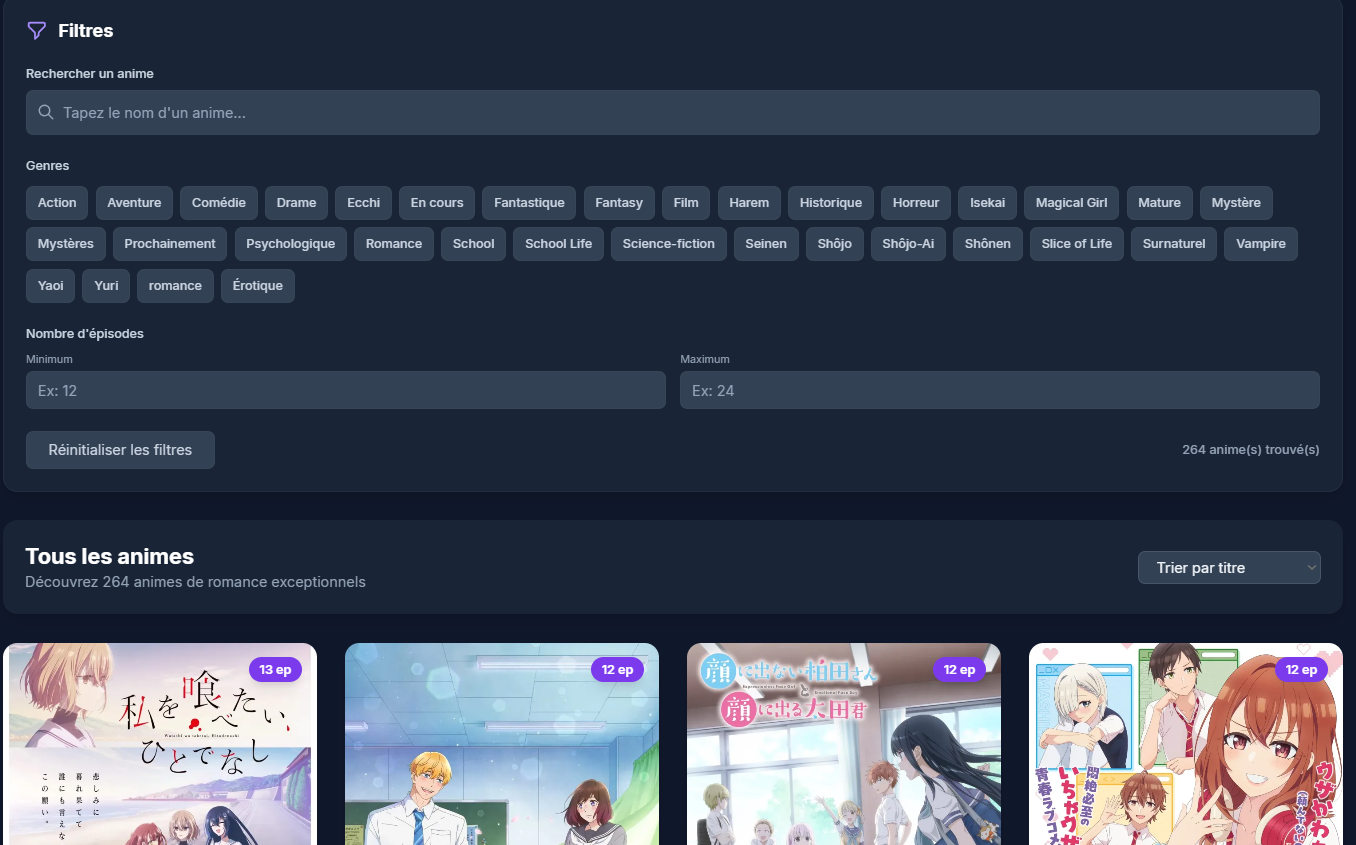Viewport: 1356px width, 845px height.
Task: Click the sort dropdown chevron arrow
Action: [x=1311, y=568]
